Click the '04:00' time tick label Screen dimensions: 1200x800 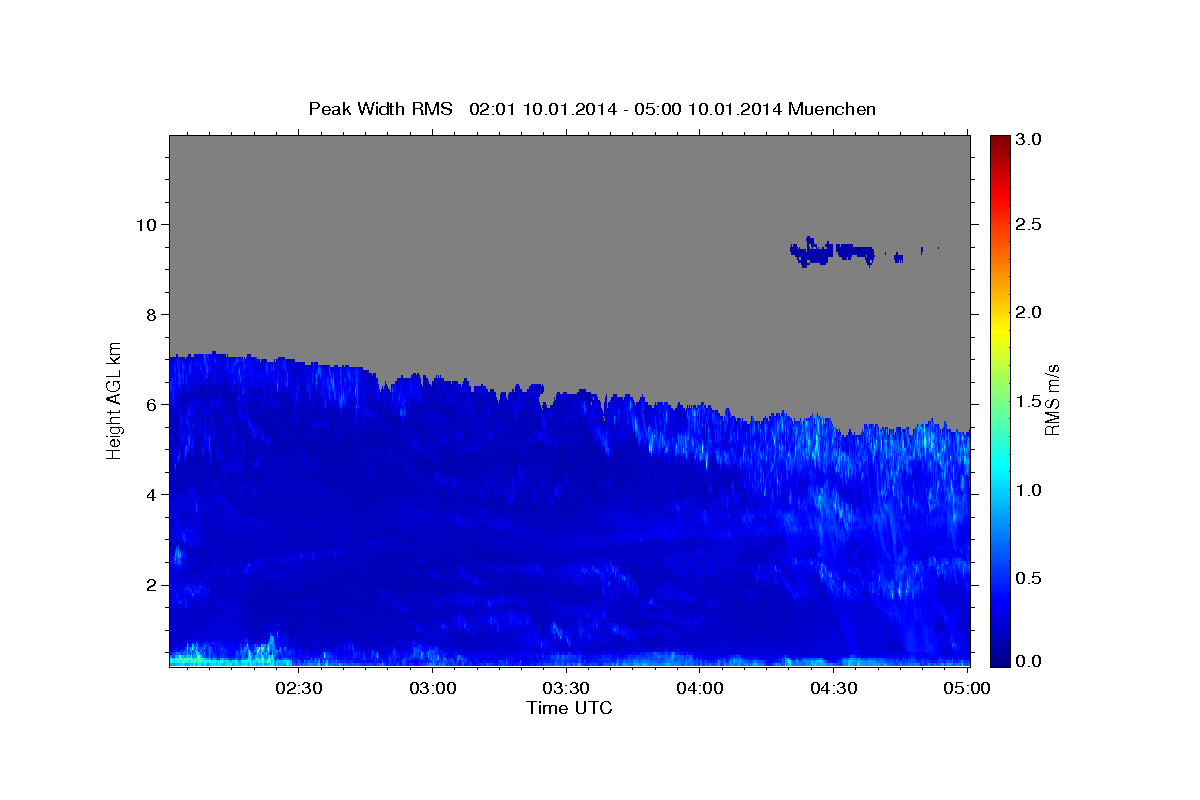(x=700, y=689)
